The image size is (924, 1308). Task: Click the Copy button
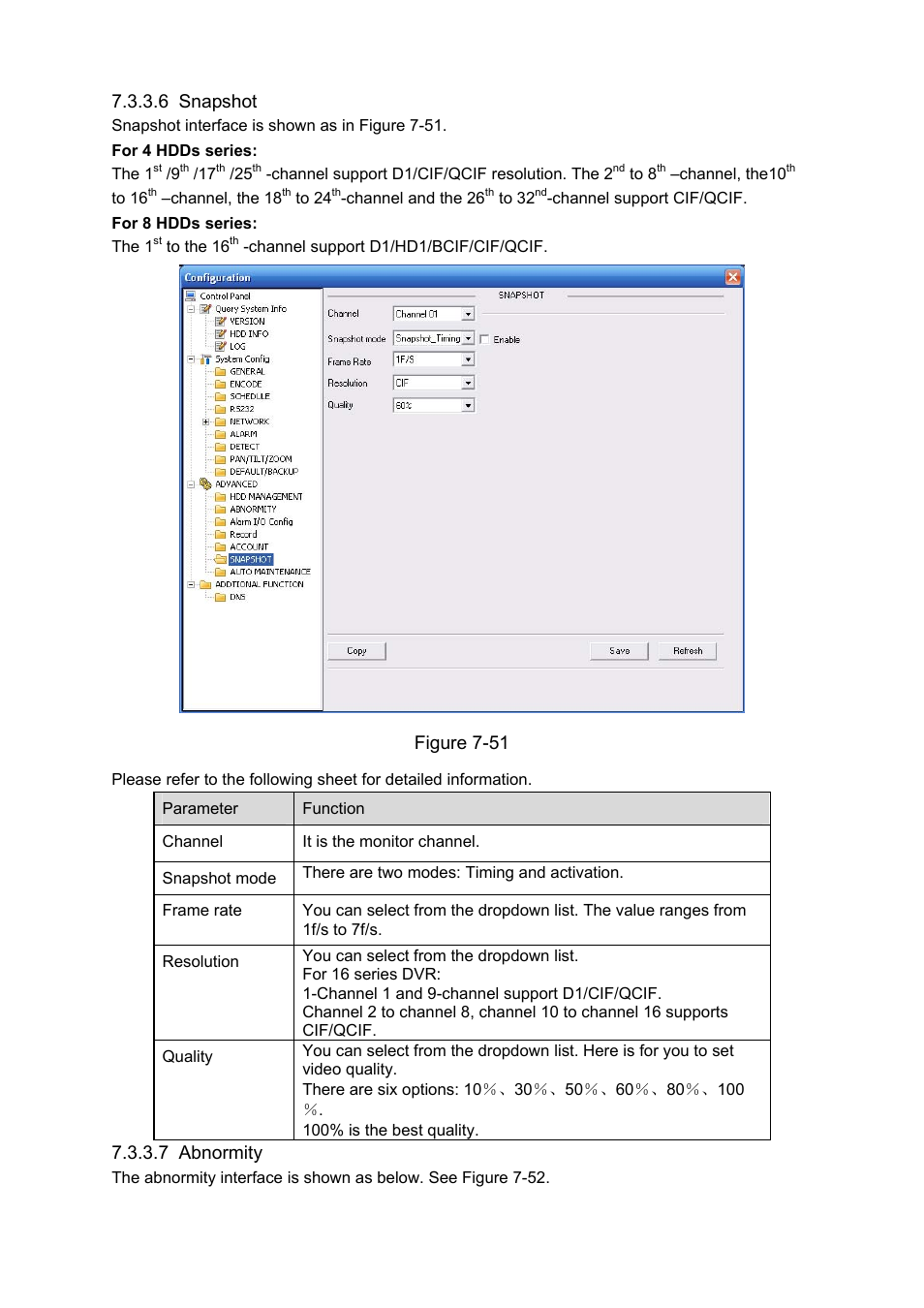coord(356,651)
